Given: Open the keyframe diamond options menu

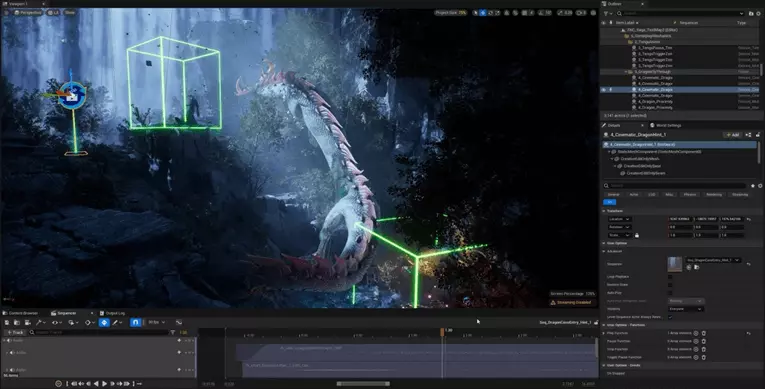Looking at the screenshot, I should pyautogui.click(x=90, y=323).
